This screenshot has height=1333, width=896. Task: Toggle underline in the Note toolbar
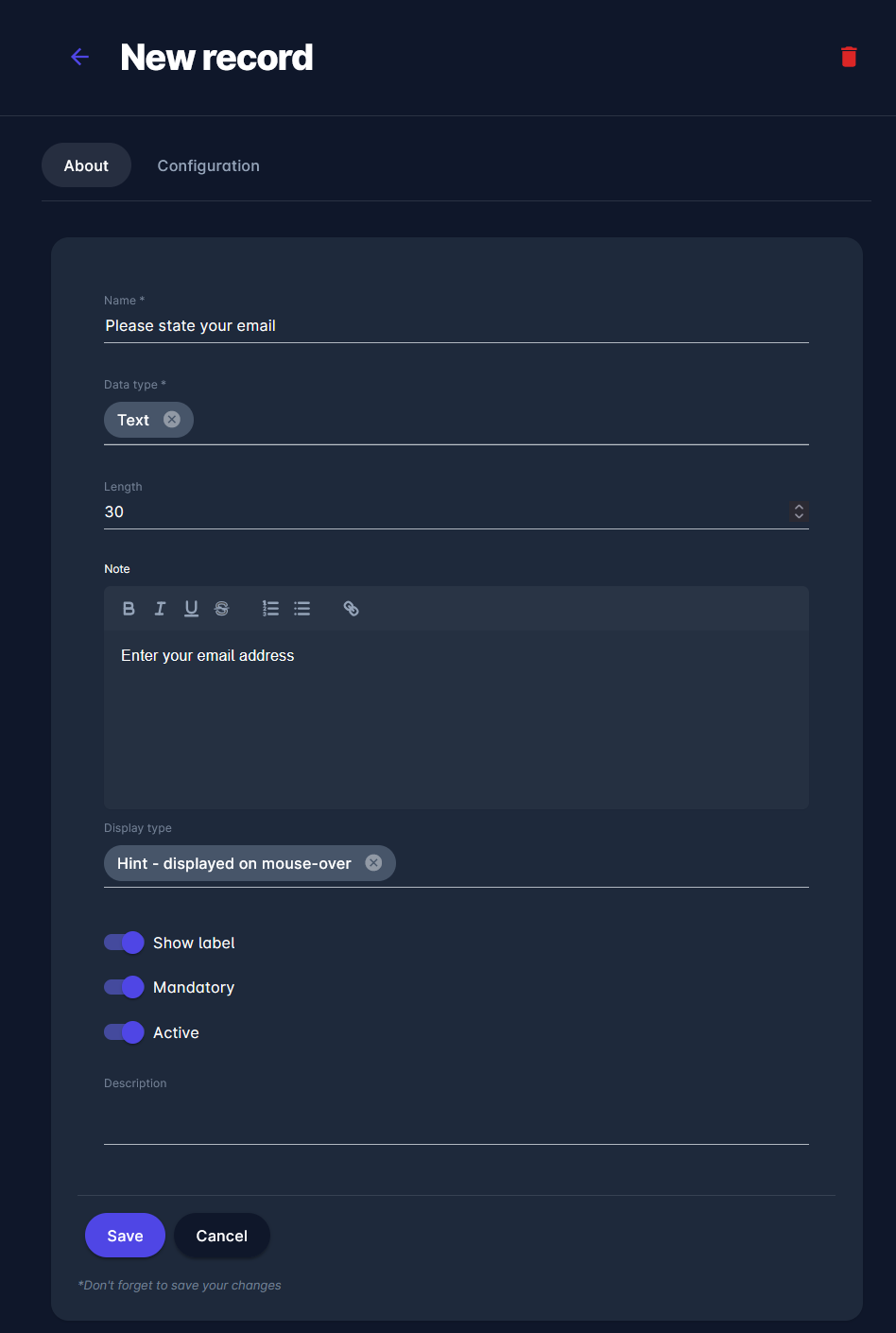pyautogui.click(x=191, y=609)
